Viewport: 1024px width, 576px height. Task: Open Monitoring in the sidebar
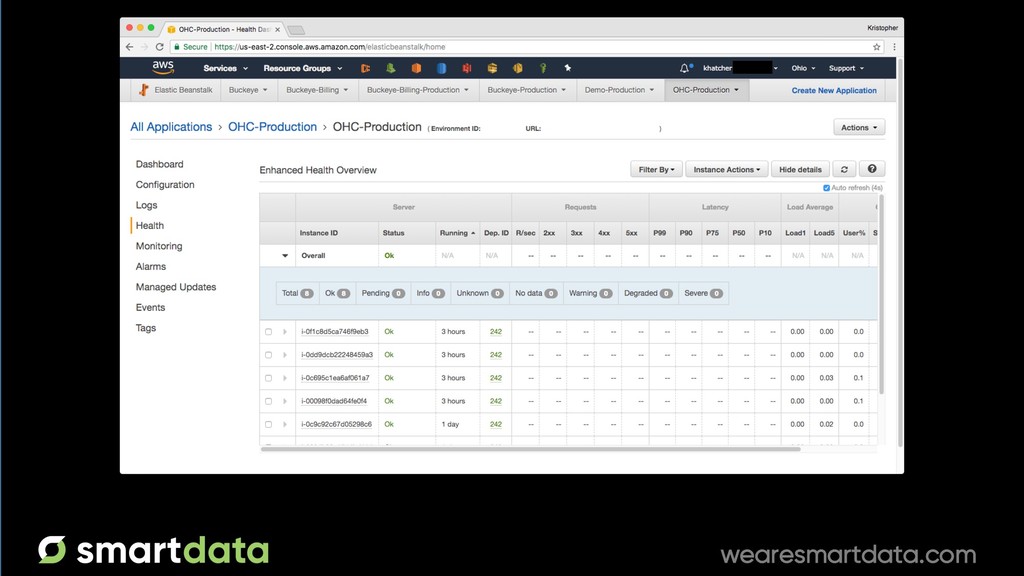[159, 246]
